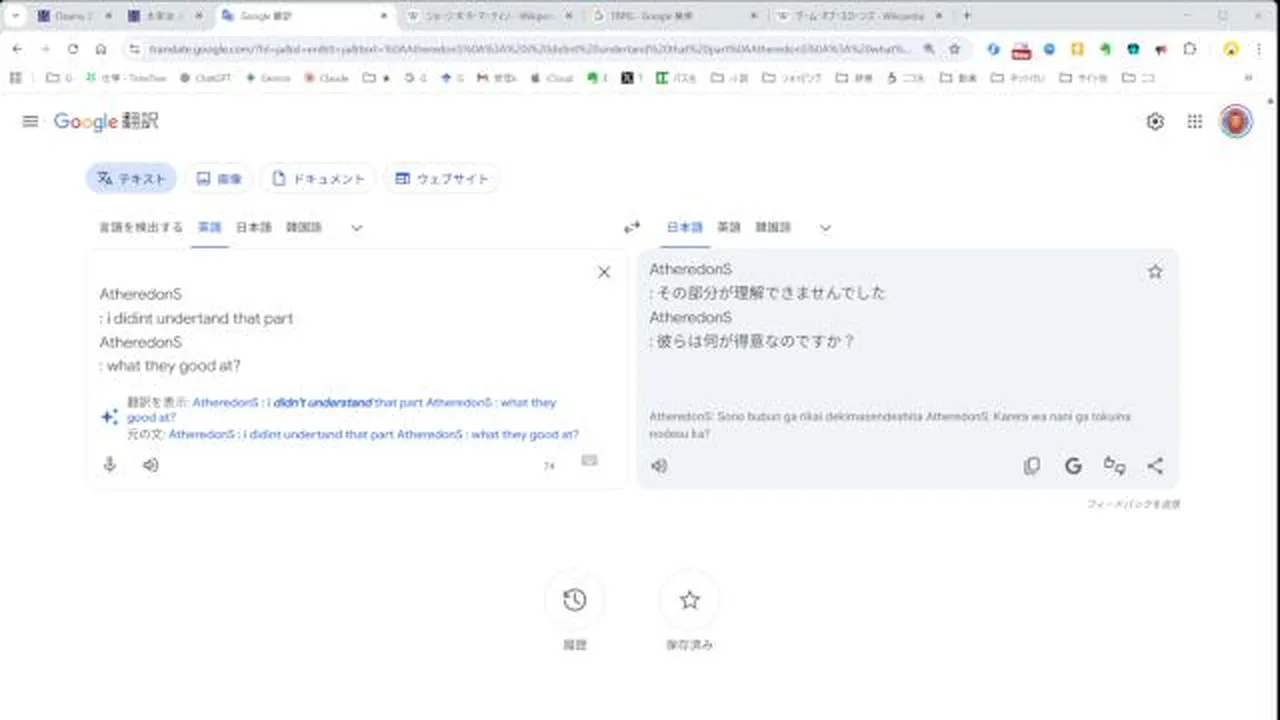Swap source and target languages
The image size is (1280, 720).
[x=632, y=228]
